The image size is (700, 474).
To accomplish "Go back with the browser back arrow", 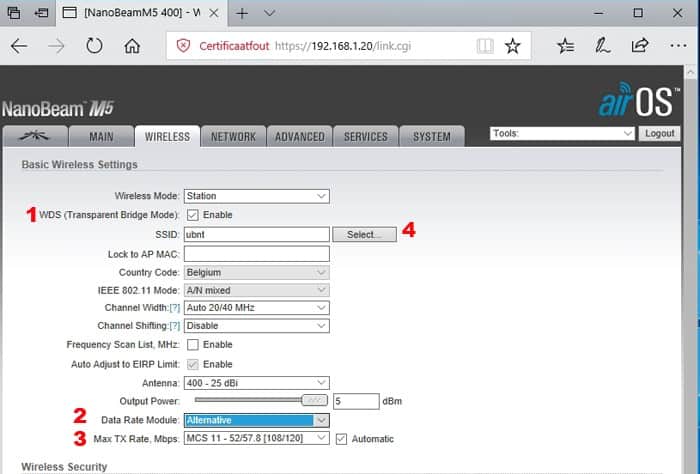I will (19, 46).
